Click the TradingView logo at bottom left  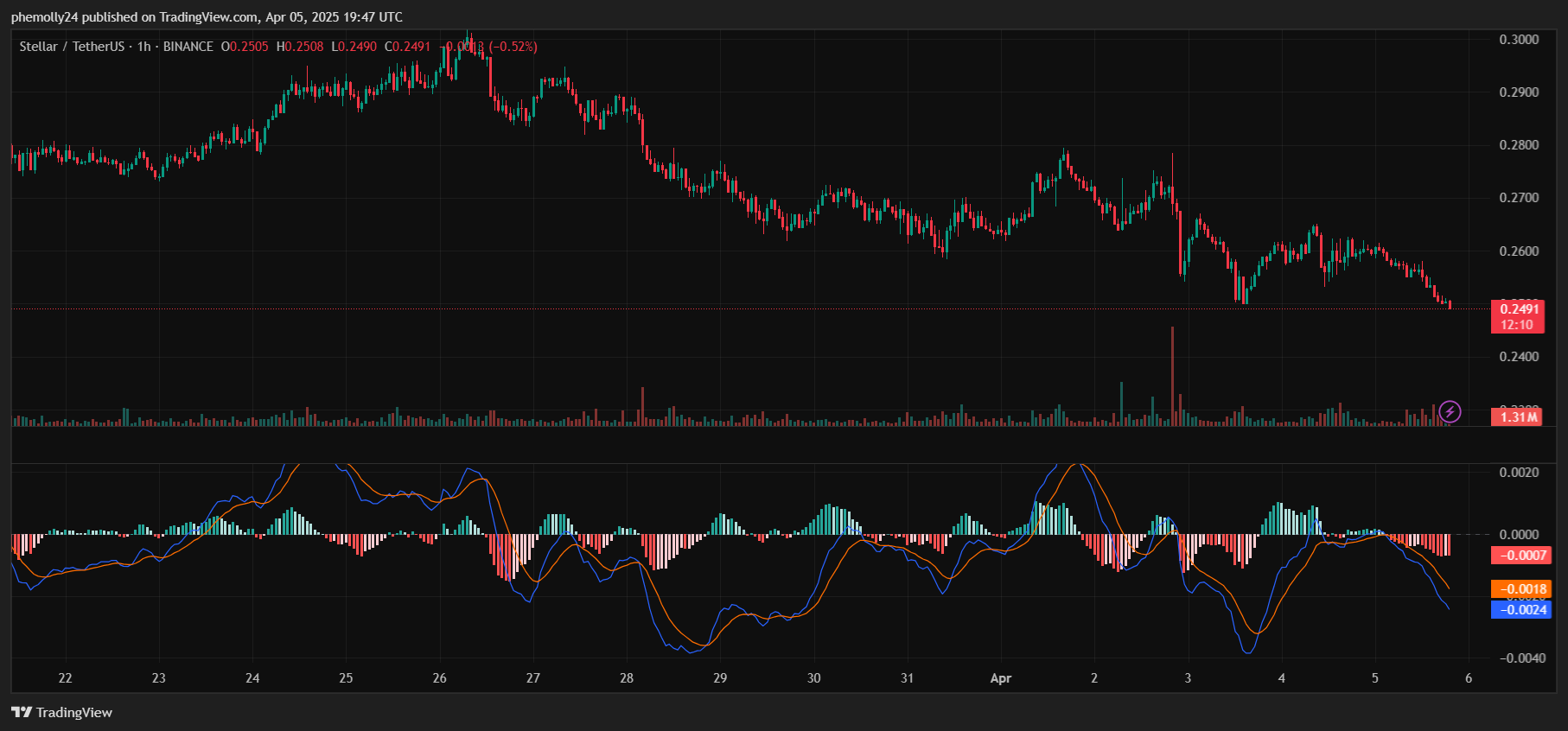(x=62, y=712)
